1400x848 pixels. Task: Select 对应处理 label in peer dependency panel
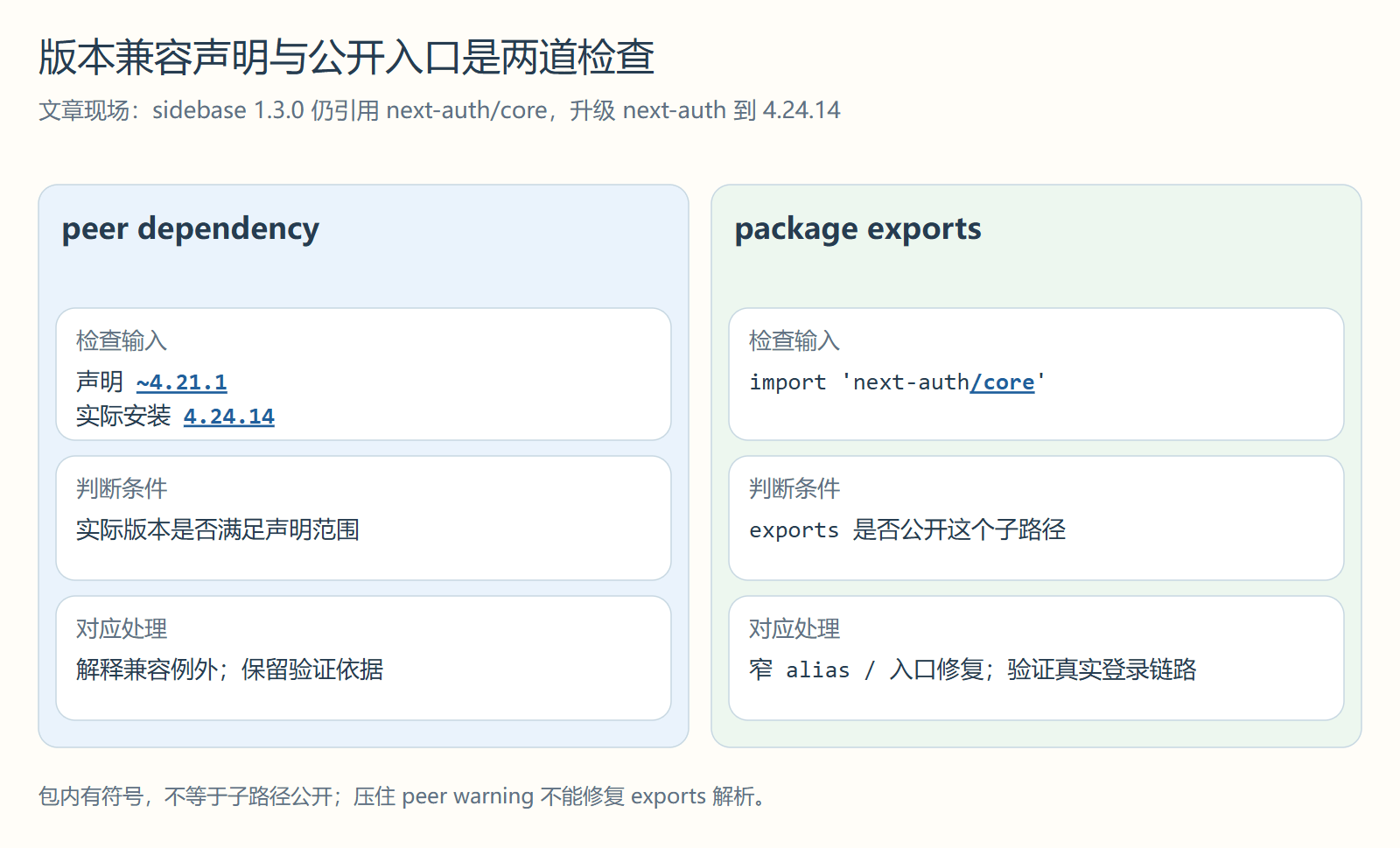(122, 628)
